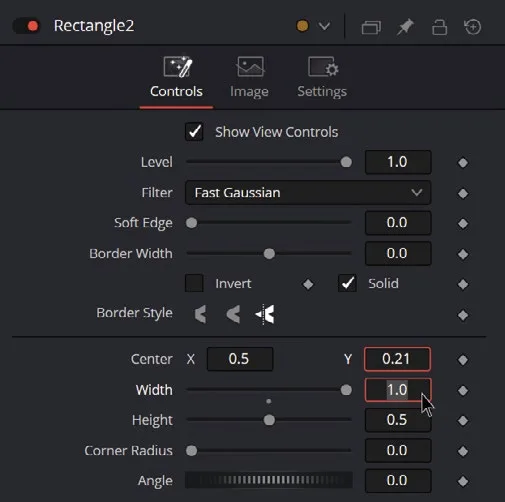
Task: Click the Width keyframe diamond
Action: tap(463, 390)
